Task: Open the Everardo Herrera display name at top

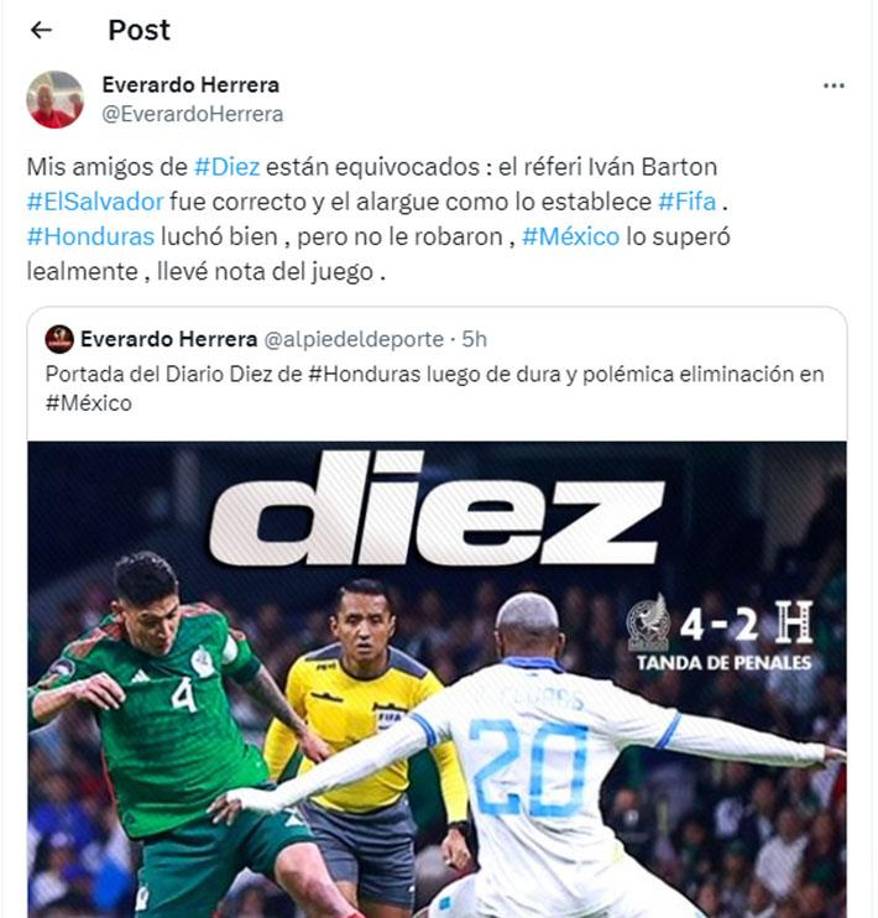Action: [x=191, y=85]
